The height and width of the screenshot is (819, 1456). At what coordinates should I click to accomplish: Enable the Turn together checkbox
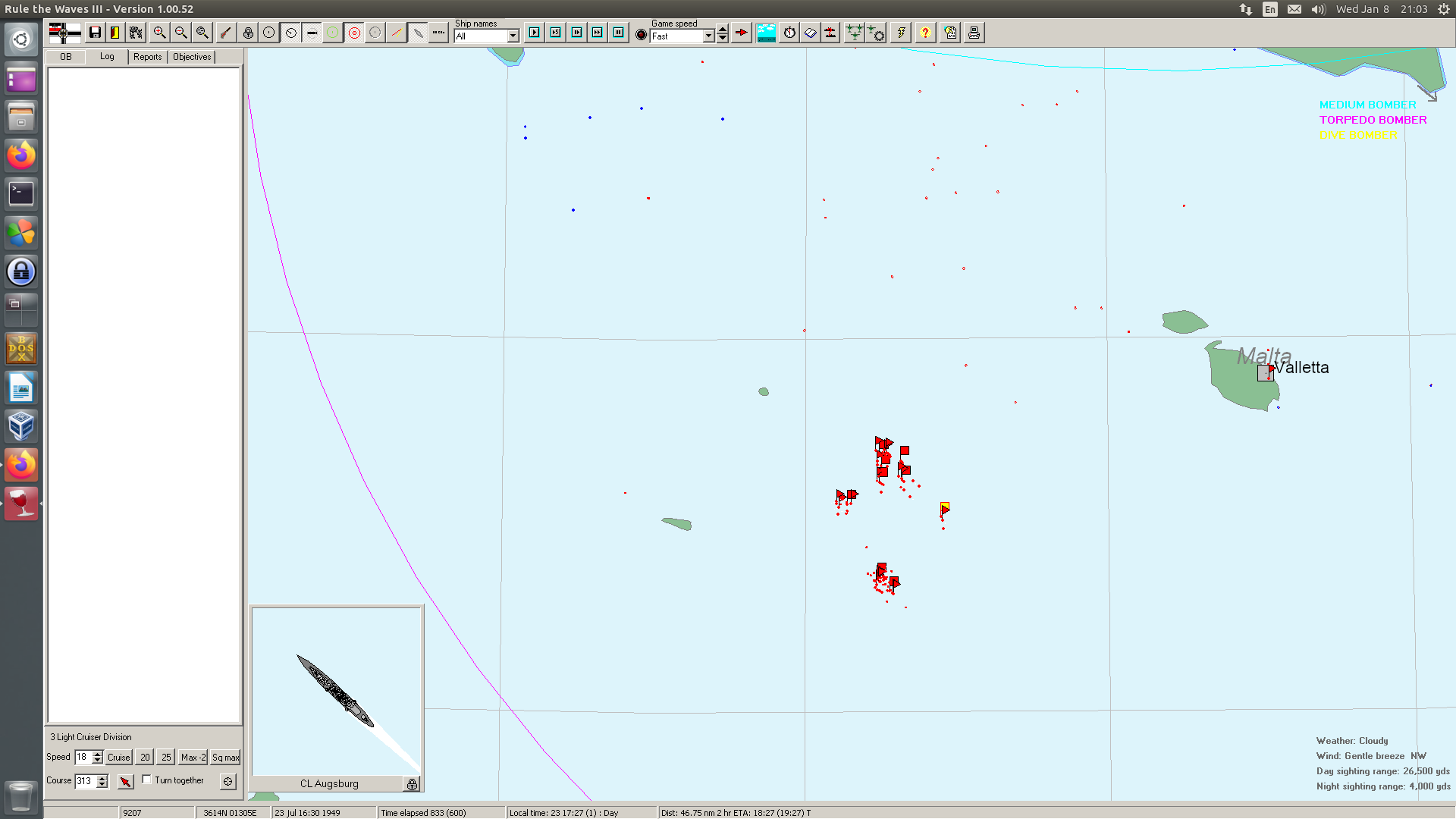146,780
